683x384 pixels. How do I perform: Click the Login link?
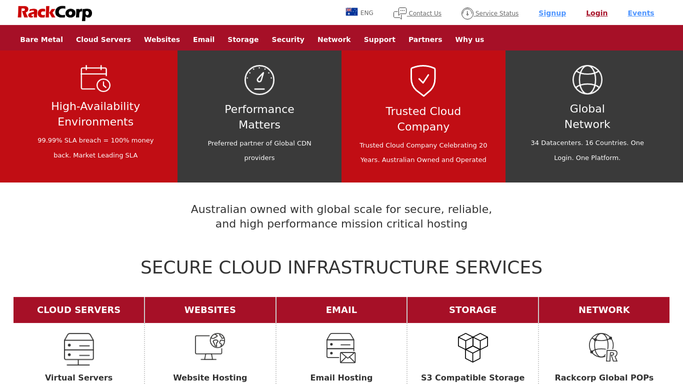[x=597, y=13]
